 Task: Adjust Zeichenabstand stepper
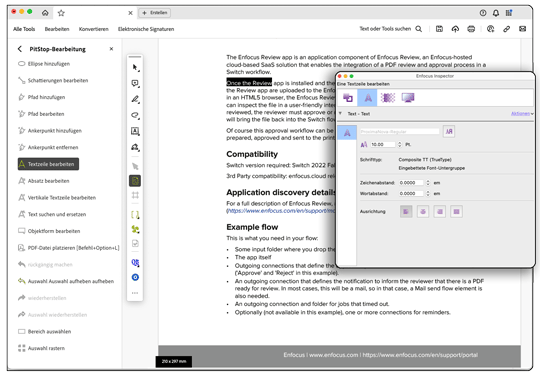pos(428,183)
